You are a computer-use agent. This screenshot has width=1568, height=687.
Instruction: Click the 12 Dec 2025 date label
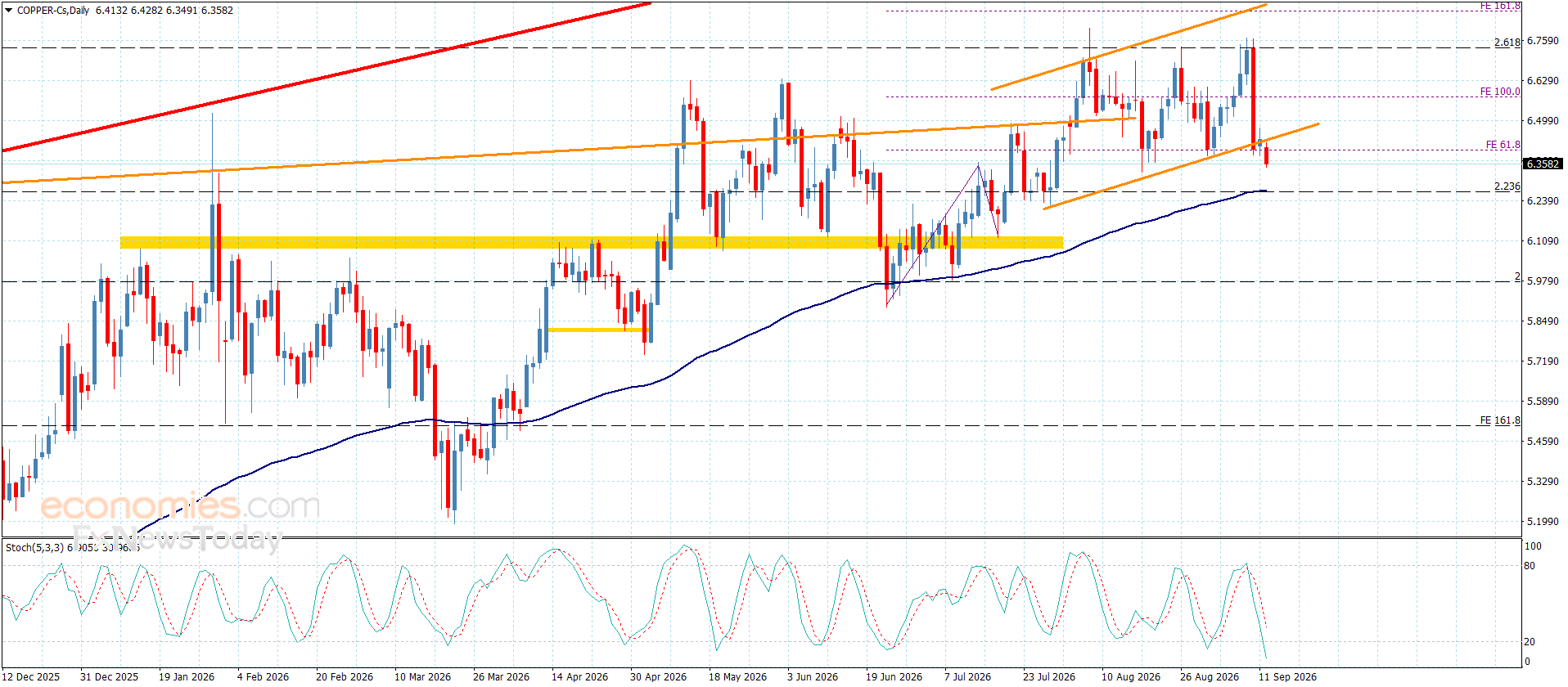[31, 677]
